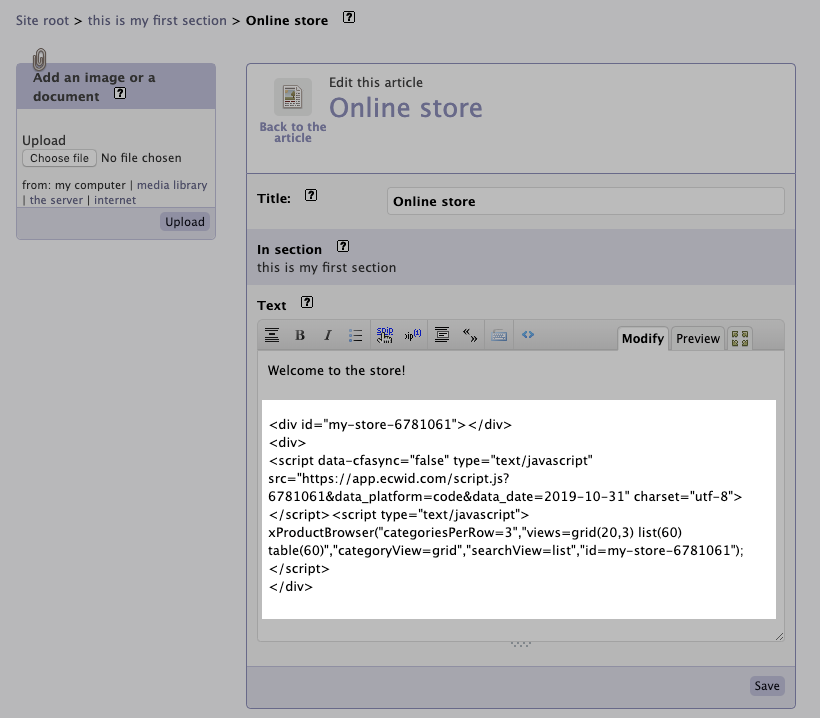Open the help icon beside Title

pyautogui.click(x=311, y=196)
